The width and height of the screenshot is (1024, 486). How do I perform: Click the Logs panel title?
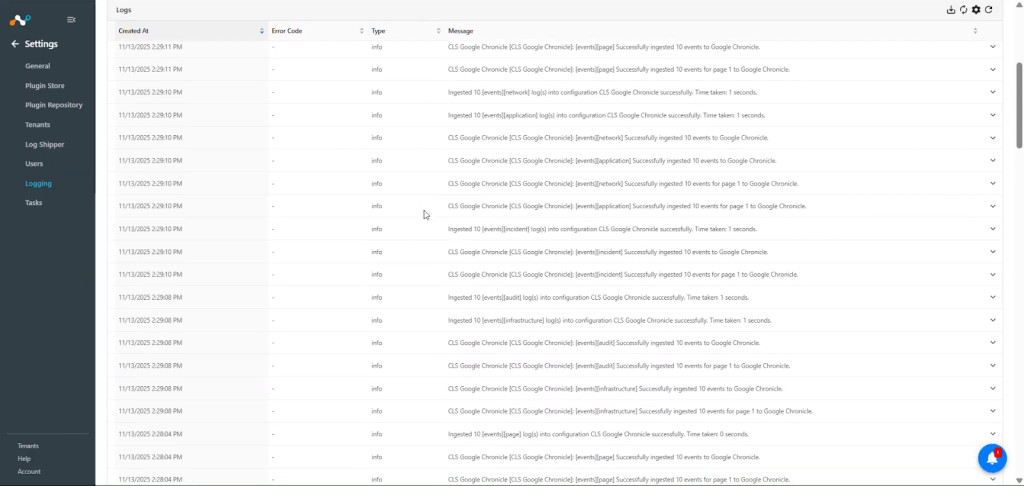point(123,10)
